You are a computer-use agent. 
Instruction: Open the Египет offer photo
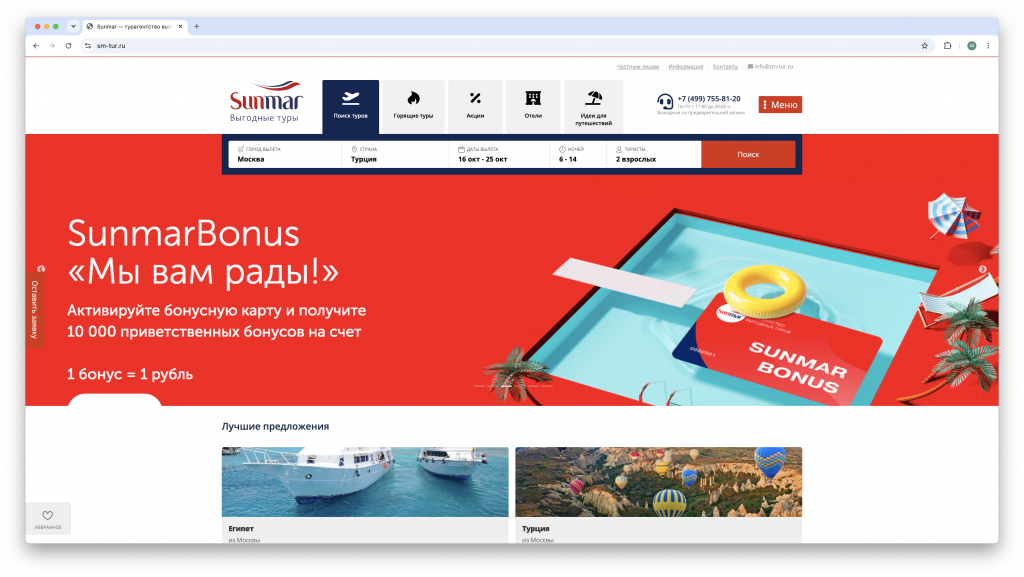[365, 482]
